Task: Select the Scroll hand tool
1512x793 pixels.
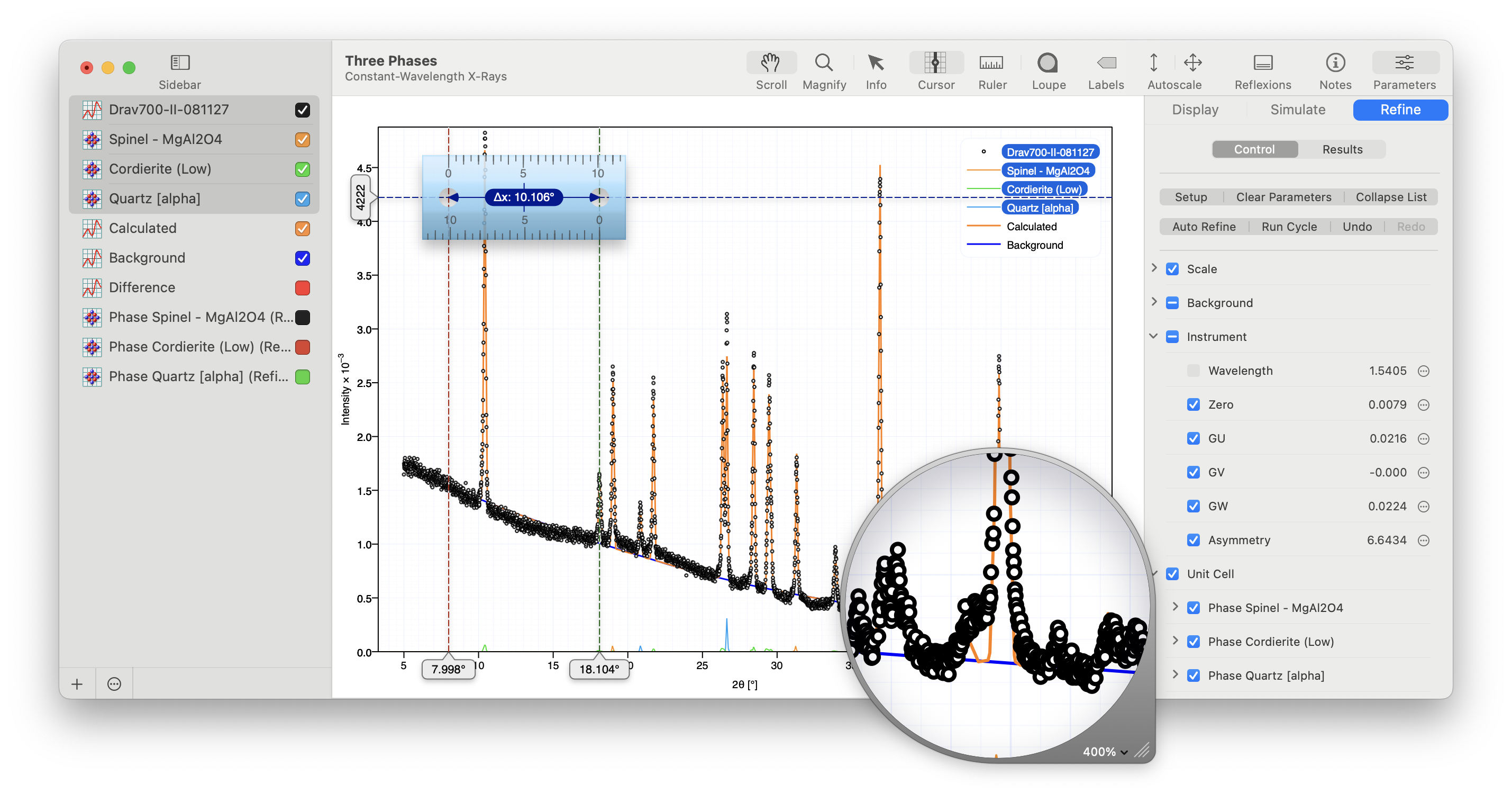Action: pos(771,62)
